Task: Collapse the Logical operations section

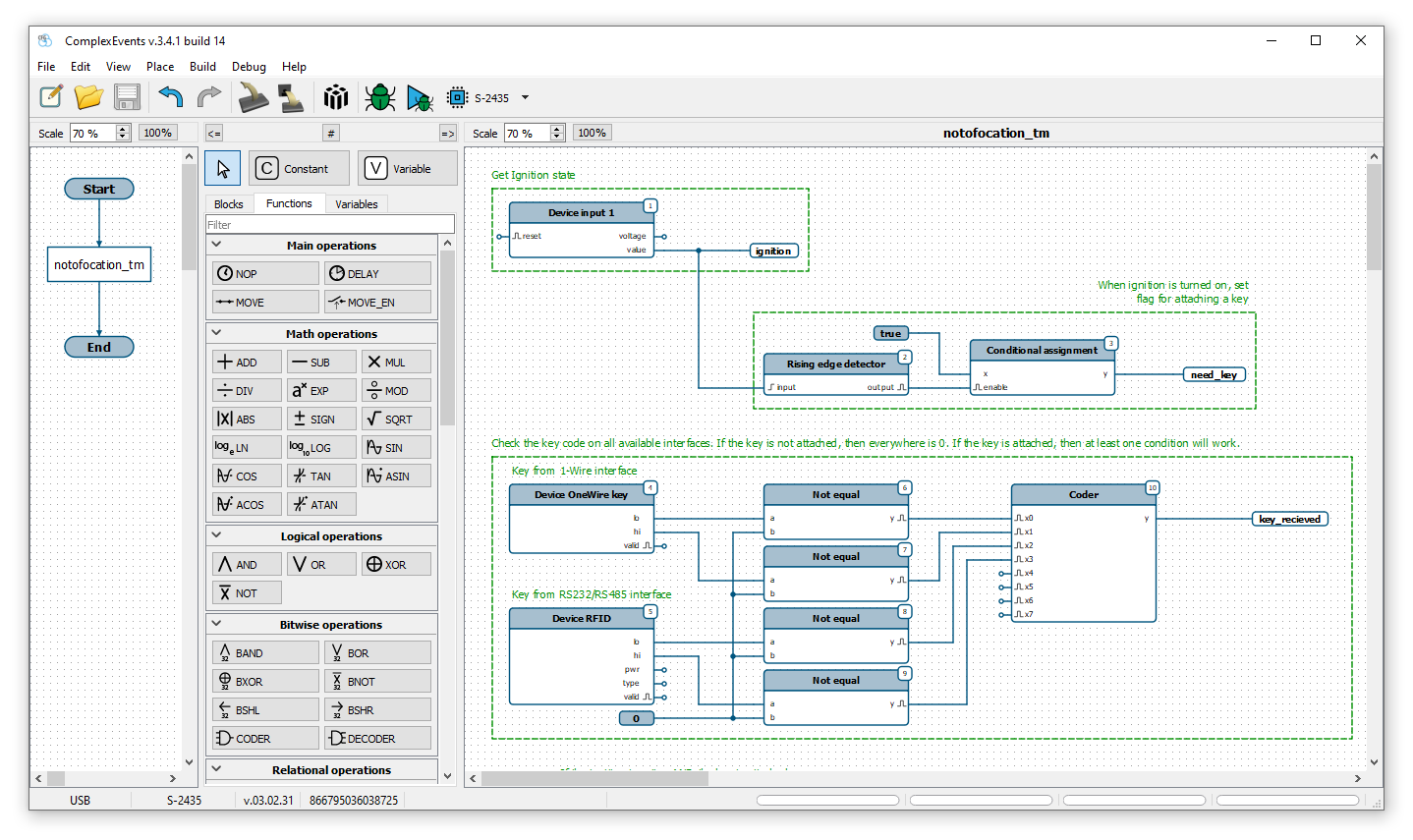Action: [217, 535]
